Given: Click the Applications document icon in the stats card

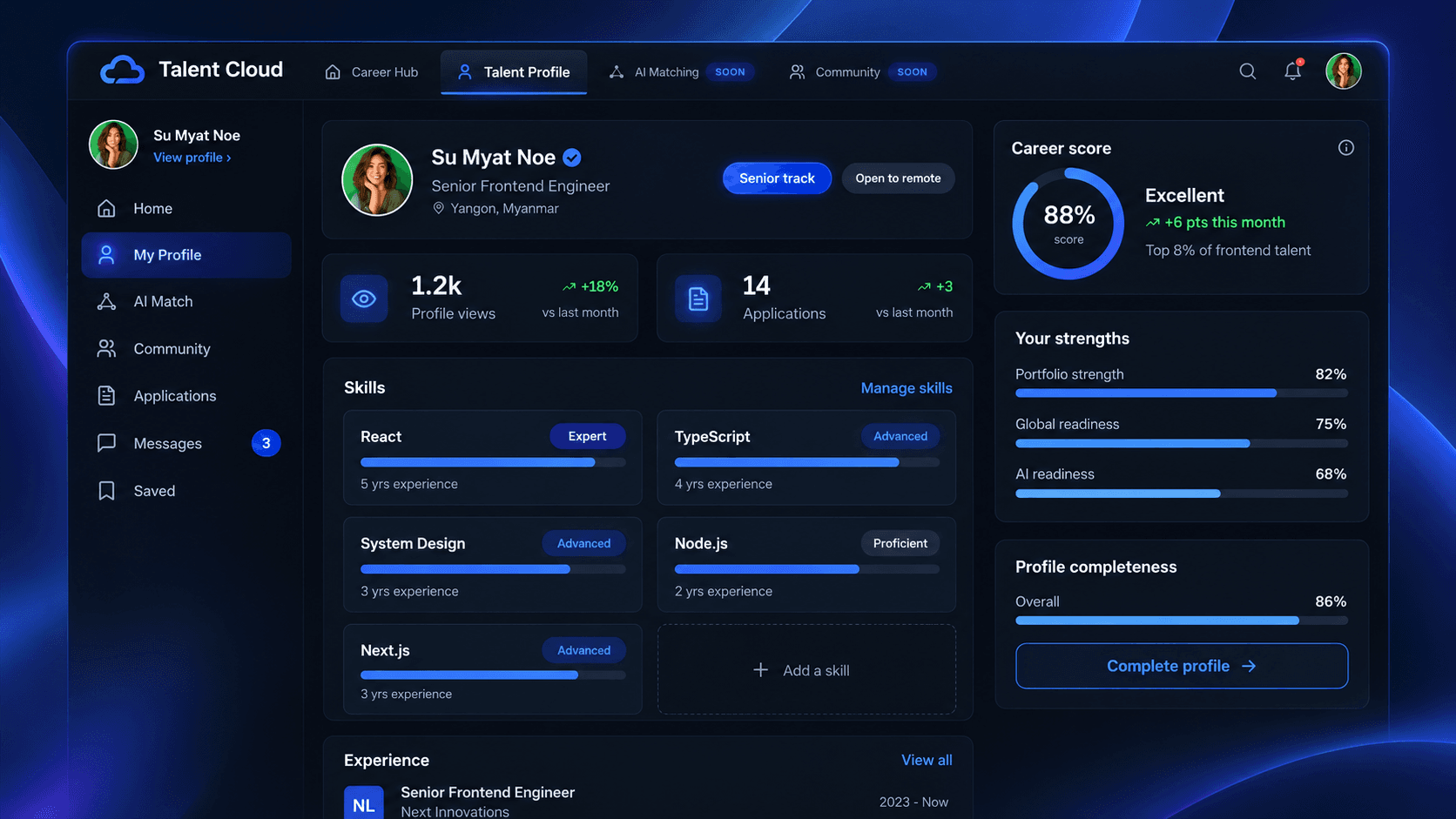Looking at the screenshot, I should [x=698, y=299].
